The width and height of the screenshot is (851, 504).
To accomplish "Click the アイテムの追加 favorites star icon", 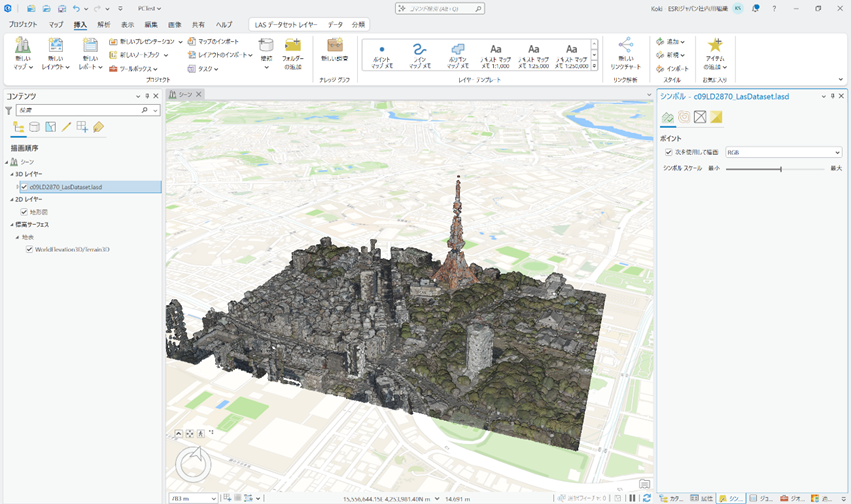I will pos(715,46).
